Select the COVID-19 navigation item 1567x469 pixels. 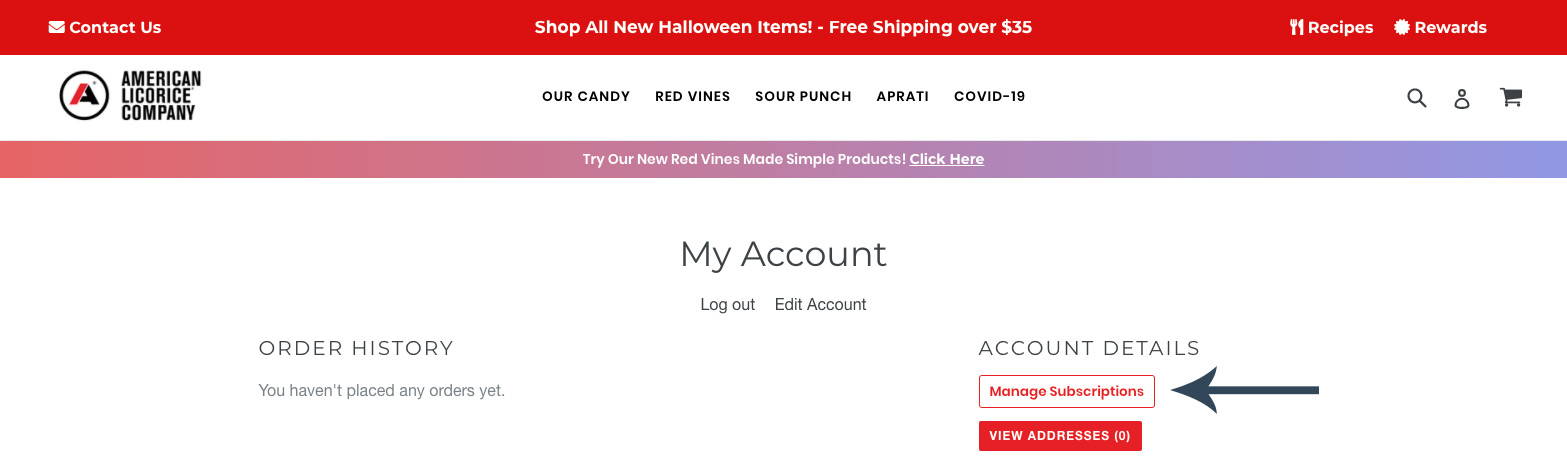pyautogui.click(x=990, y=96)
